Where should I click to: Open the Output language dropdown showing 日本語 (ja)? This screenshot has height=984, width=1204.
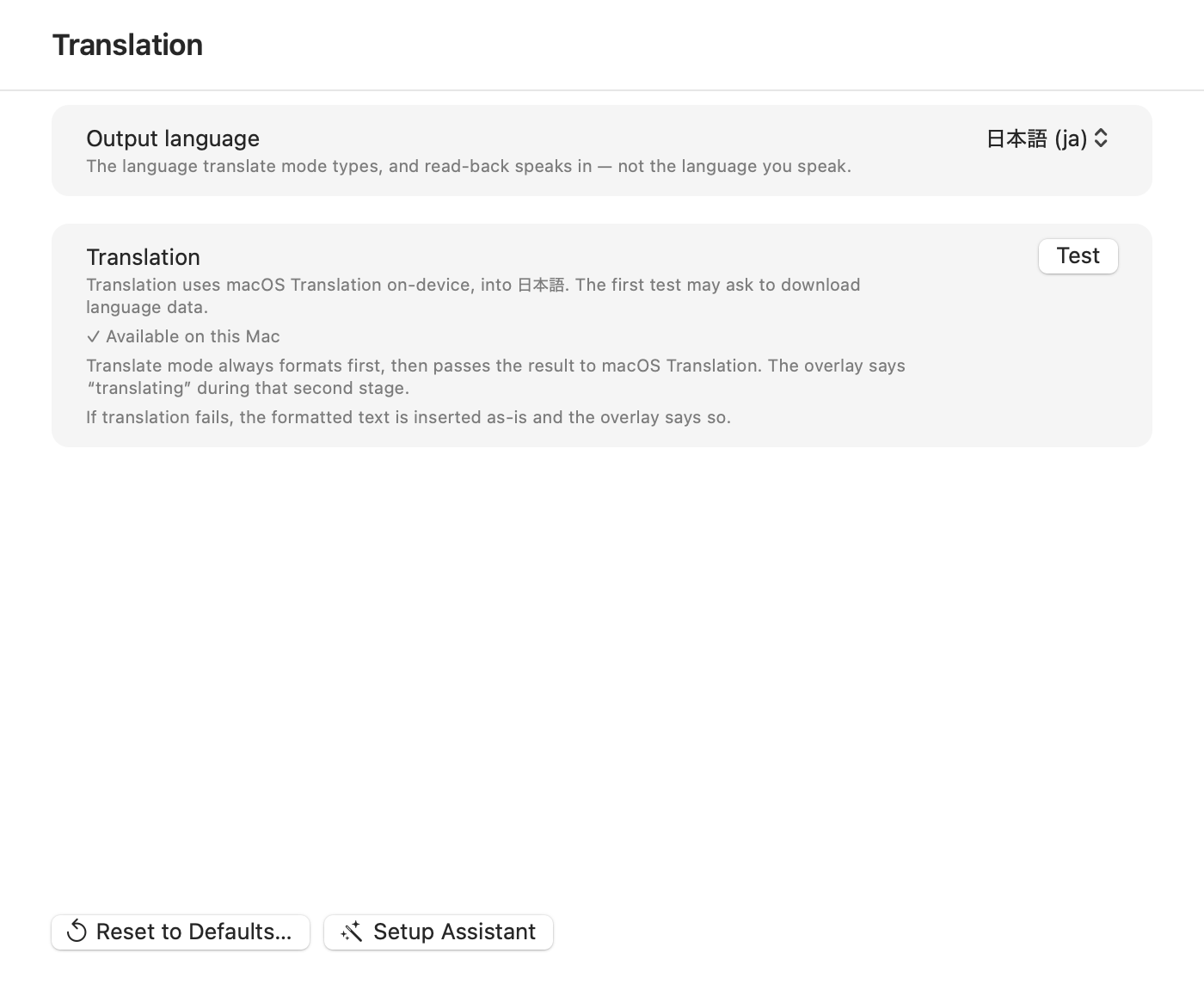click(x=1047, y=138)
